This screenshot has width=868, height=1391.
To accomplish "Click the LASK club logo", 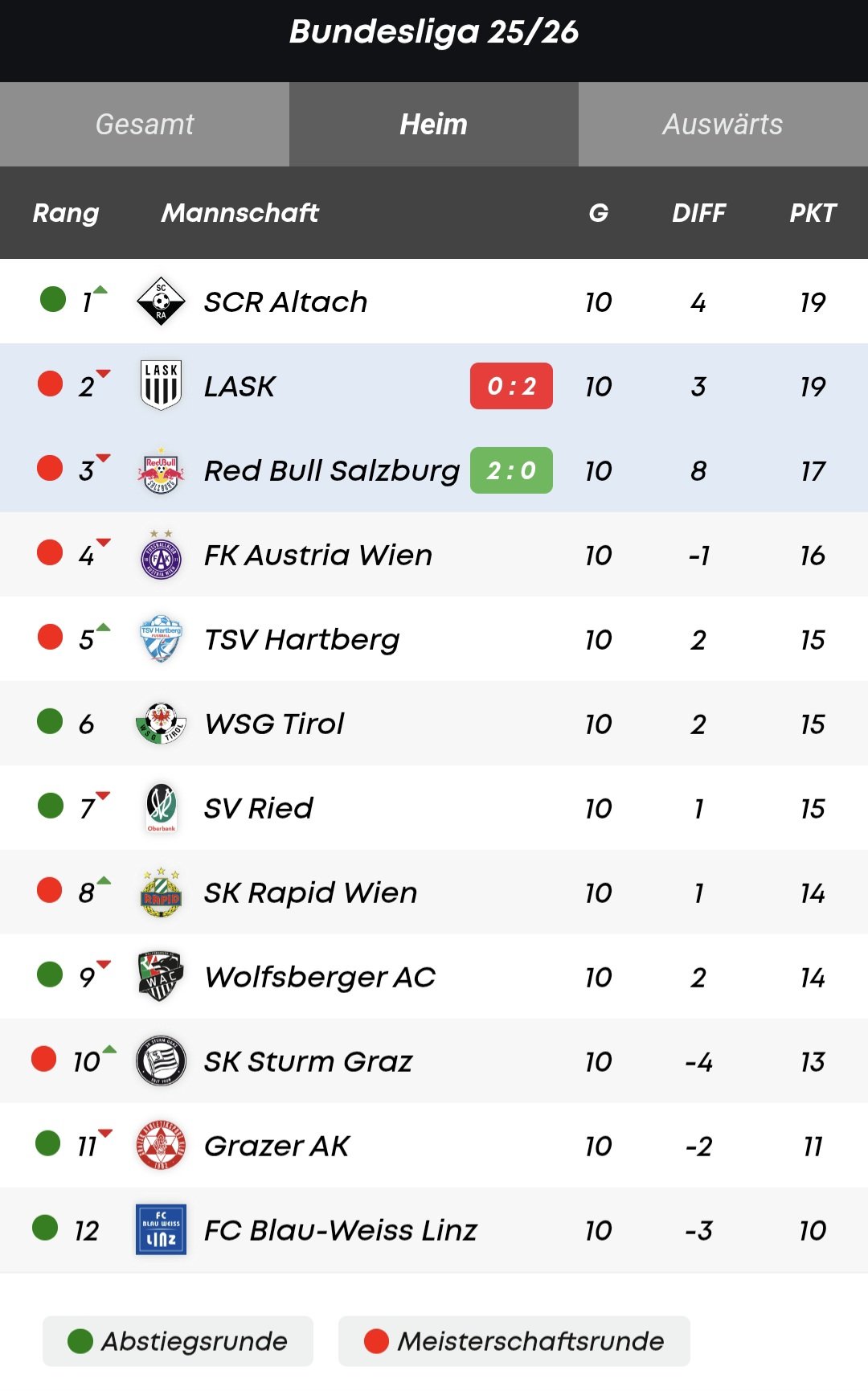I will 161,386.
